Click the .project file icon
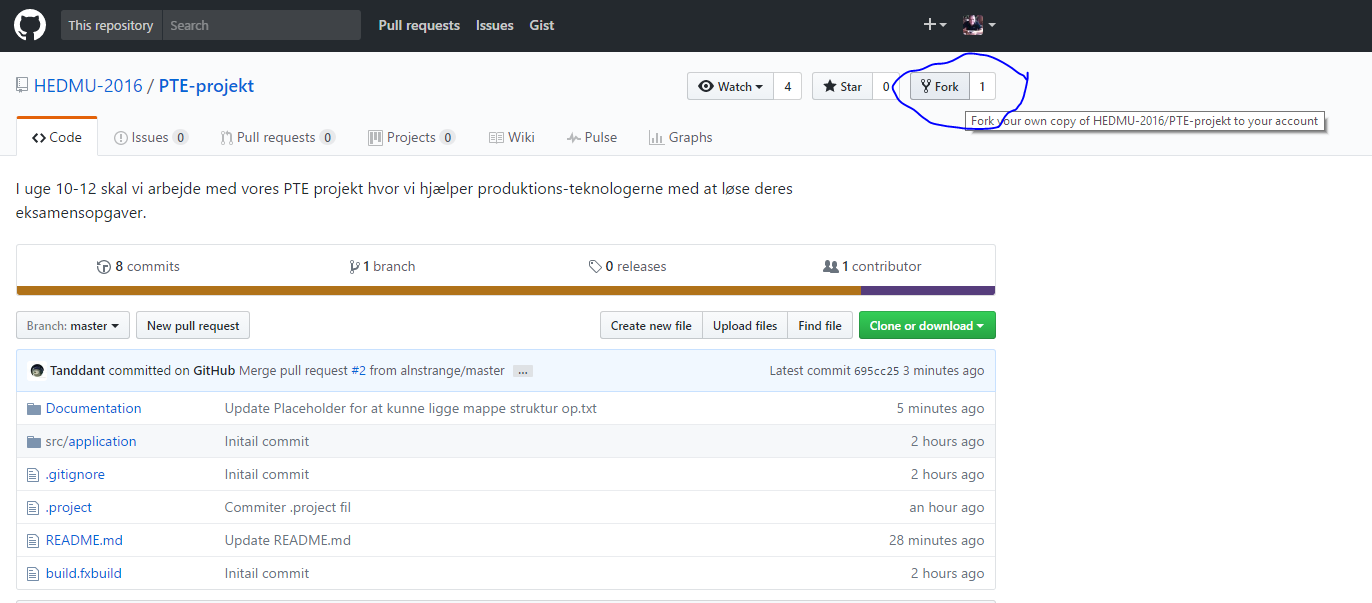Screen dimensions: 1372x603 pyautogui.click(x=33, y=507)
